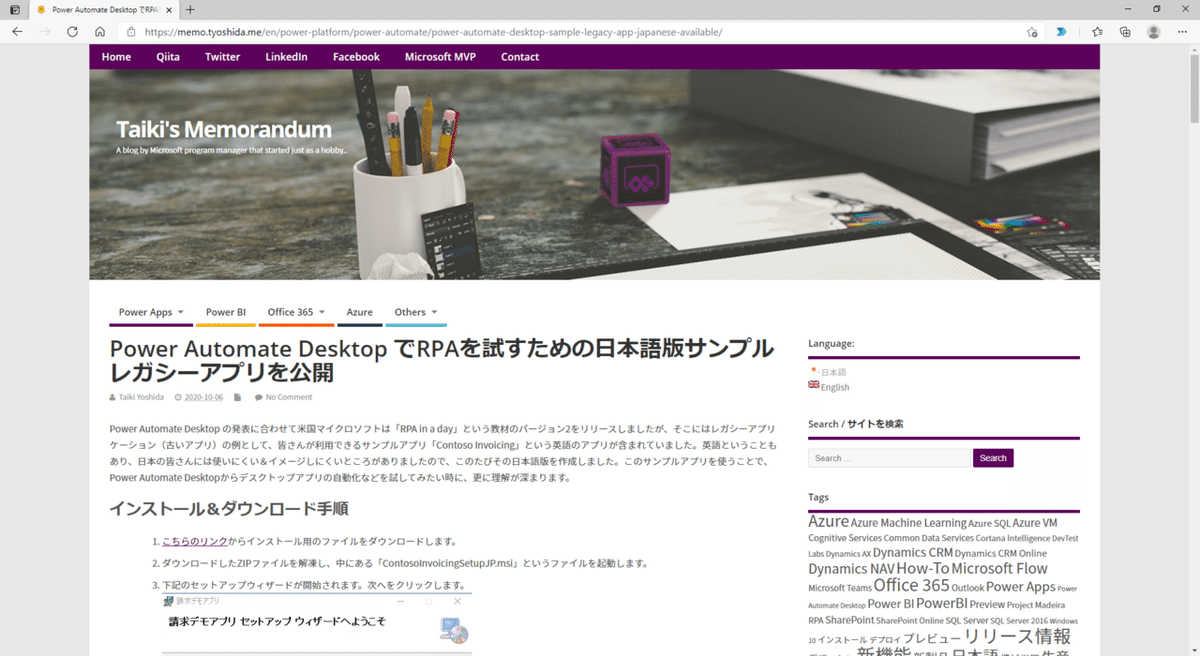Click the 2020-10-06 post date link
The width and height of the screenshot is (1200, 656).
[x=204, y=397]
